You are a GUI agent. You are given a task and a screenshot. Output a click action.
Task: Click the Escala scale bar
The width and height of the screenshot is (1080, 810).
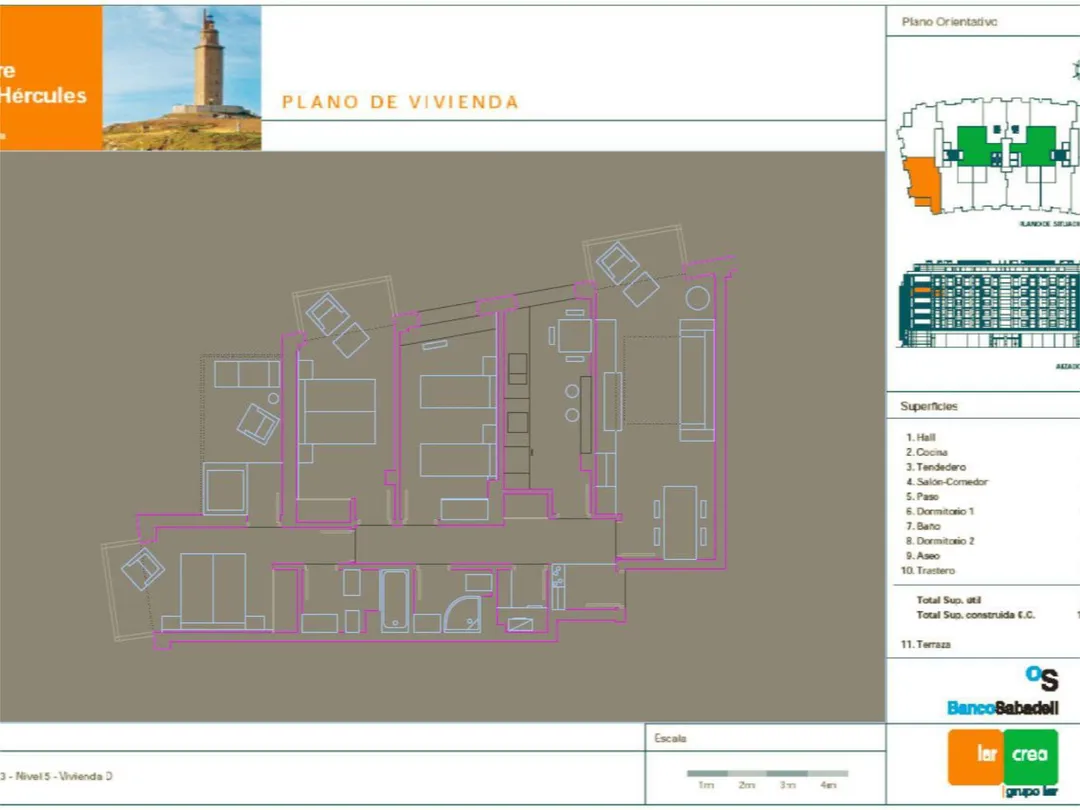pos(767,773)
